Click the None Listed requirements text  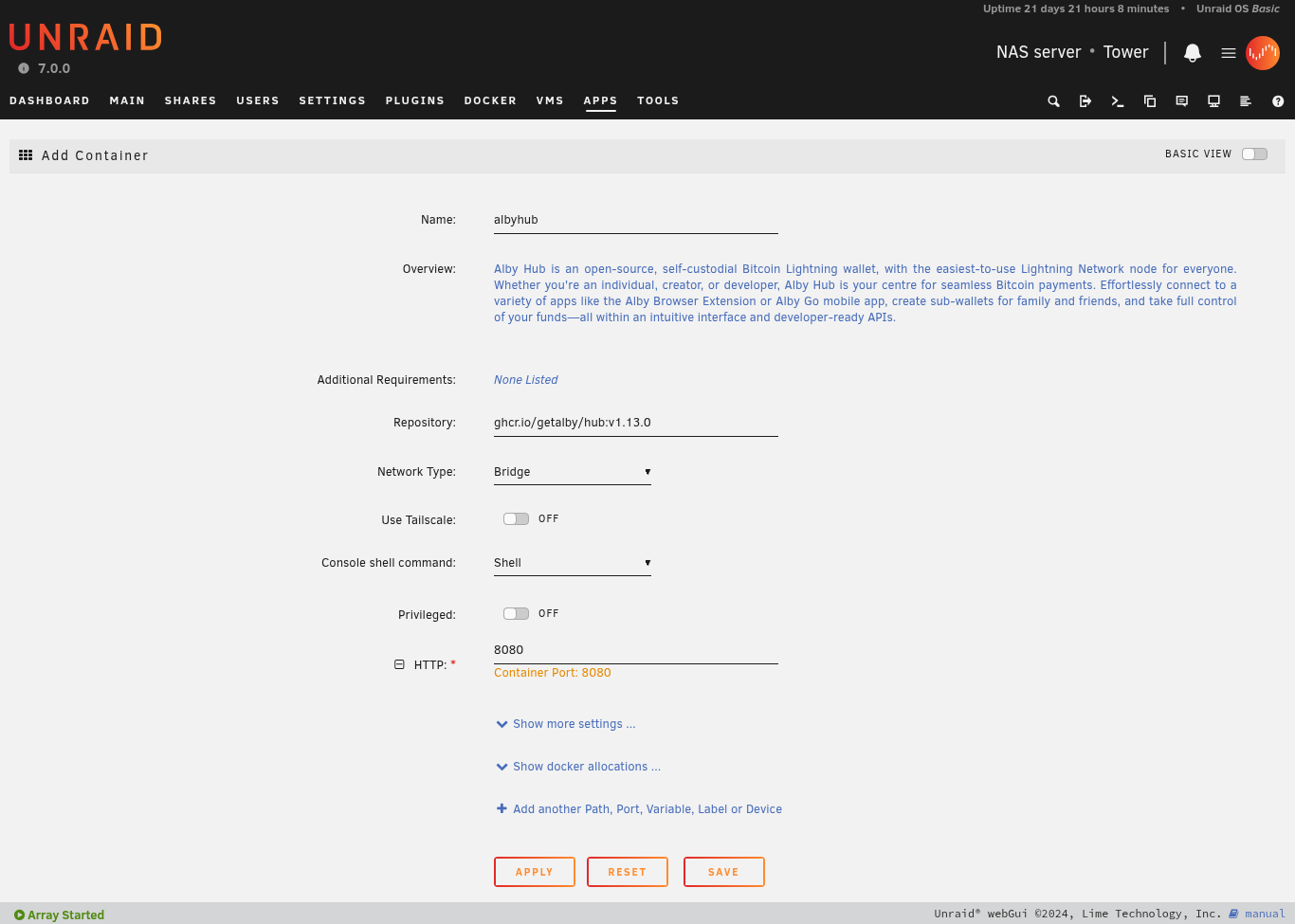point(525,380)
